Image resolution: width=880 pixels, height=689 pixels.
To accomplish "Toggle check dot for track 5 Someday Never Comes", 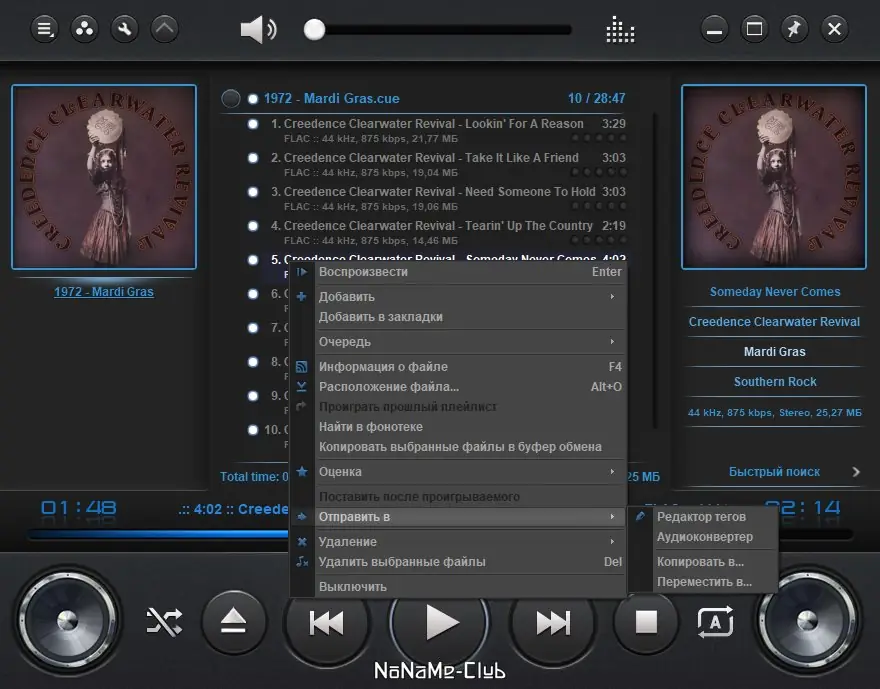I will tap(253, 260).
